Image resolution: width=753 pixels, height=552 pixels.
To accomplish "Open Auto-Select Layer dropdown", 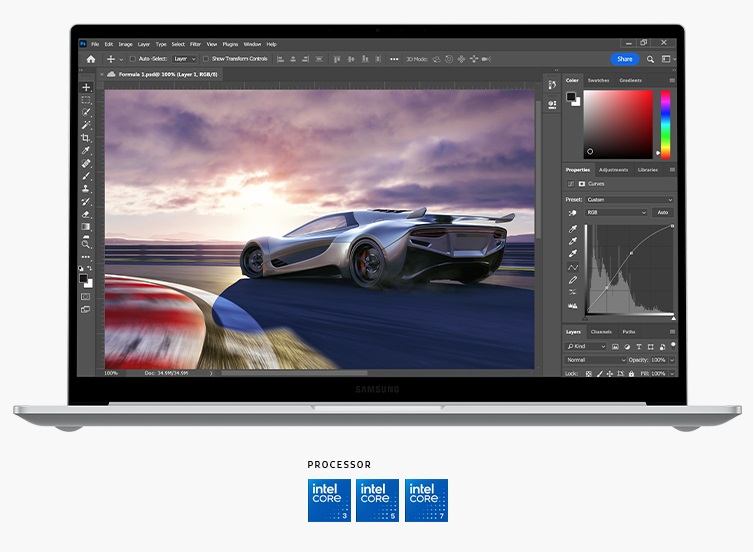I will point(185,59).
